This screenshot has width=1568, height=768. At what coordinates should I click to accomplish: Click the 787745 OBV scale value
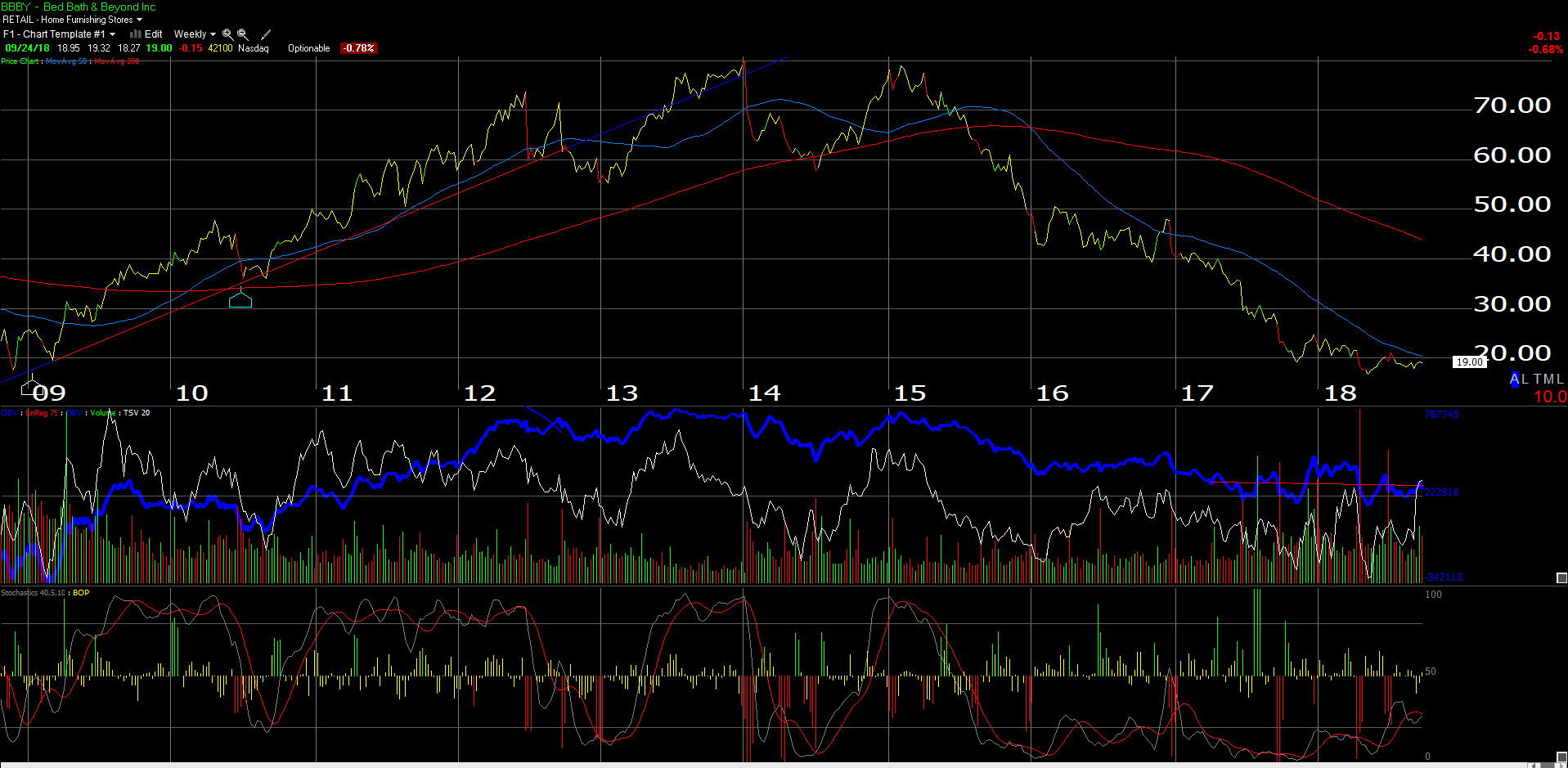(1441, 415)
